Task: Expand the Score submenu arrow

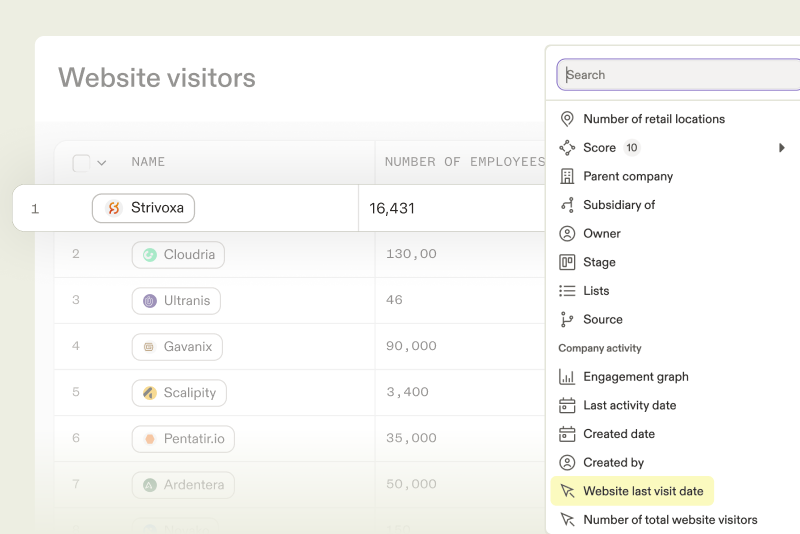Action: pyautogui.click(x=782, y=148)
